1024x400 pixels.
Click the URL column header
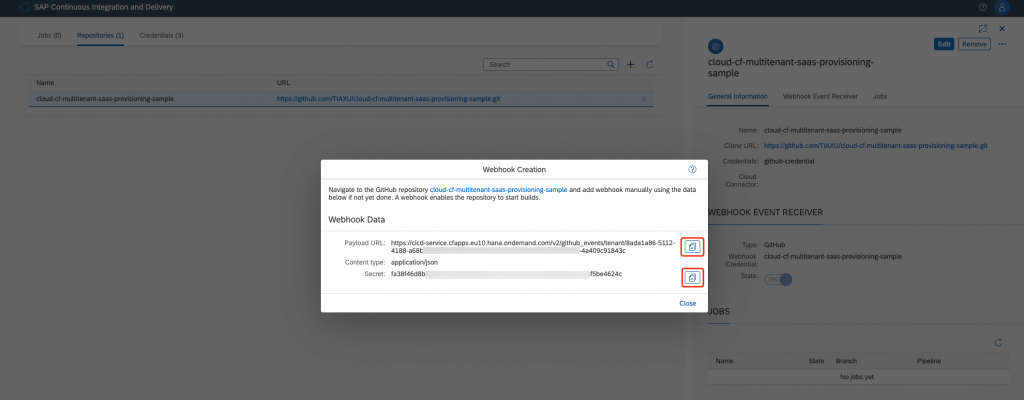coord(283,83)
